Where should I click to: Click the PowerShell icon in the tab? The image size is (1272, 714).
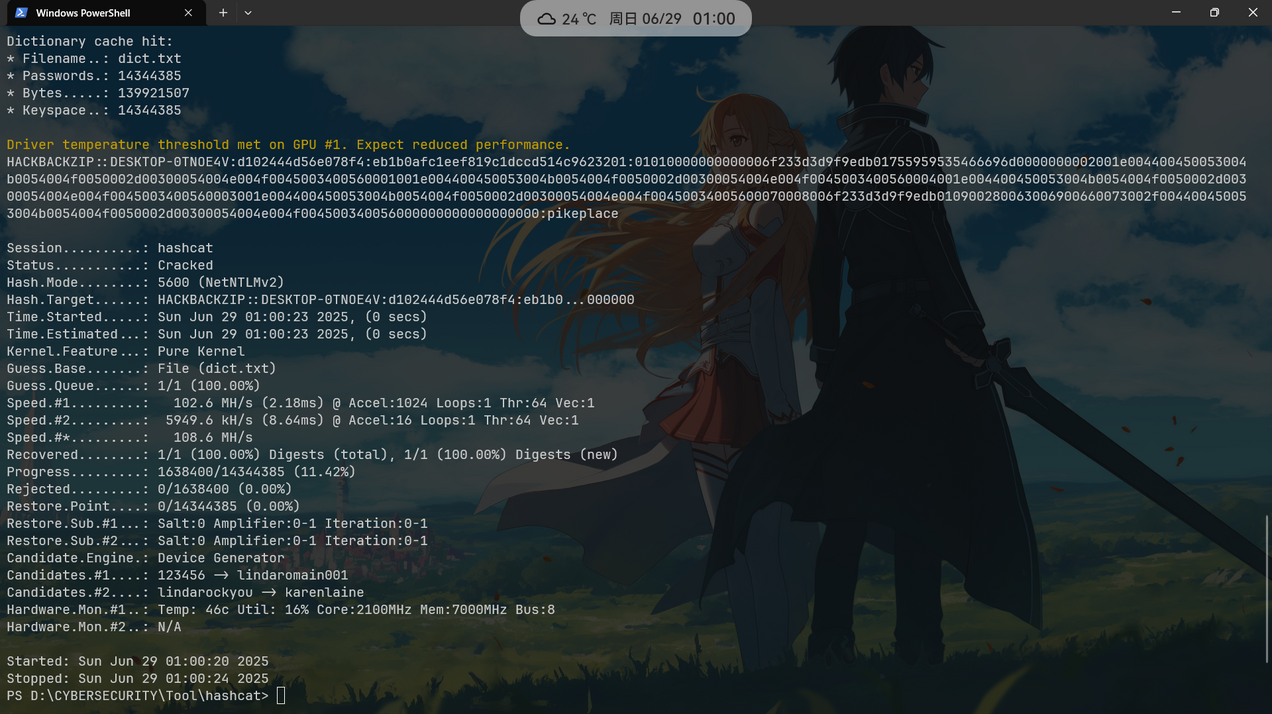[21, 13]
